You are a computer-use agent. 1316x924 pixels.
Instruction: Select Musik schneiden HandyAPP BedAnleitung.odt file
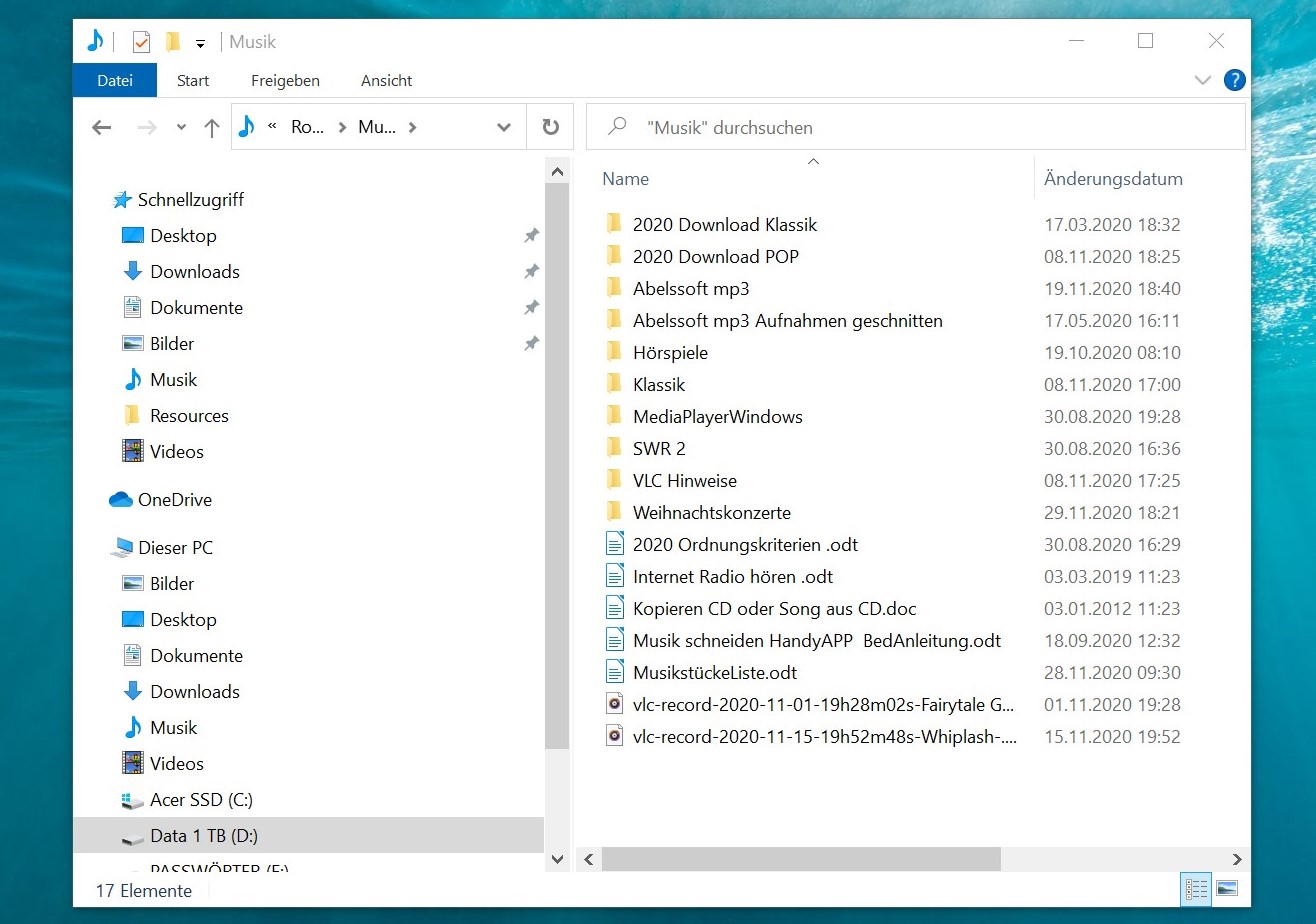tap(817, 640)
